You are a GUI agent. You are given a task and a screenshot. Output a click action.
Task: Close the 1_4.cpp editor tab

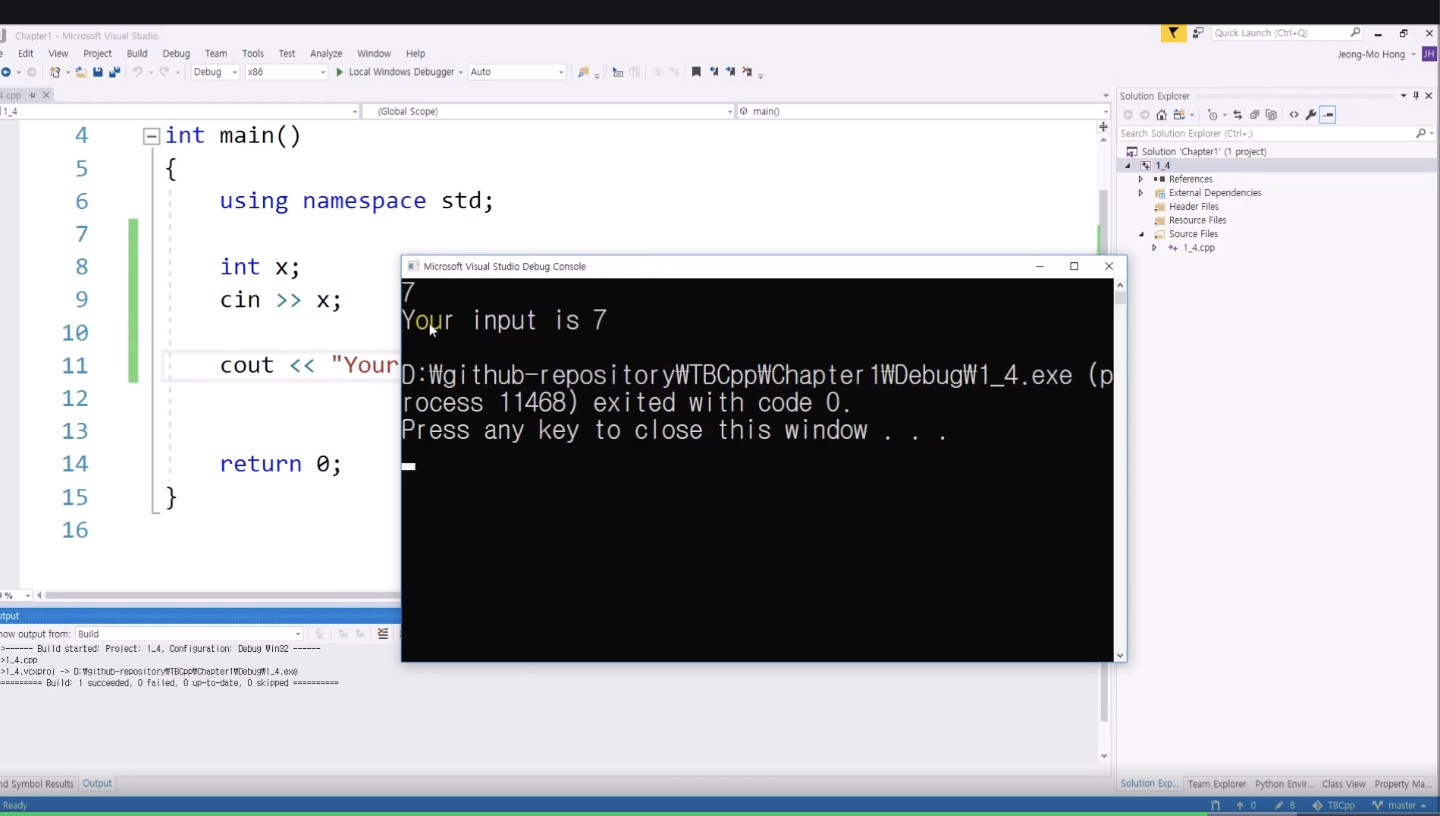pyautogui.click(x=46, y=95)
